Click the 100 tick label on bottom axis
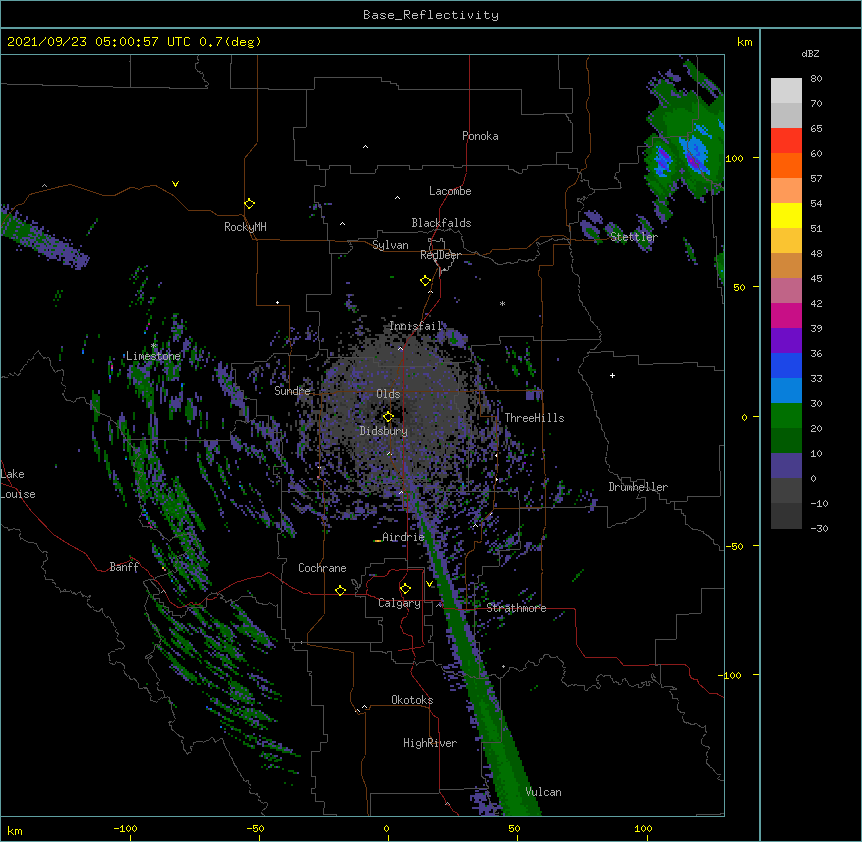The height and width of the screenshot is (842, 862). point(643,828)
